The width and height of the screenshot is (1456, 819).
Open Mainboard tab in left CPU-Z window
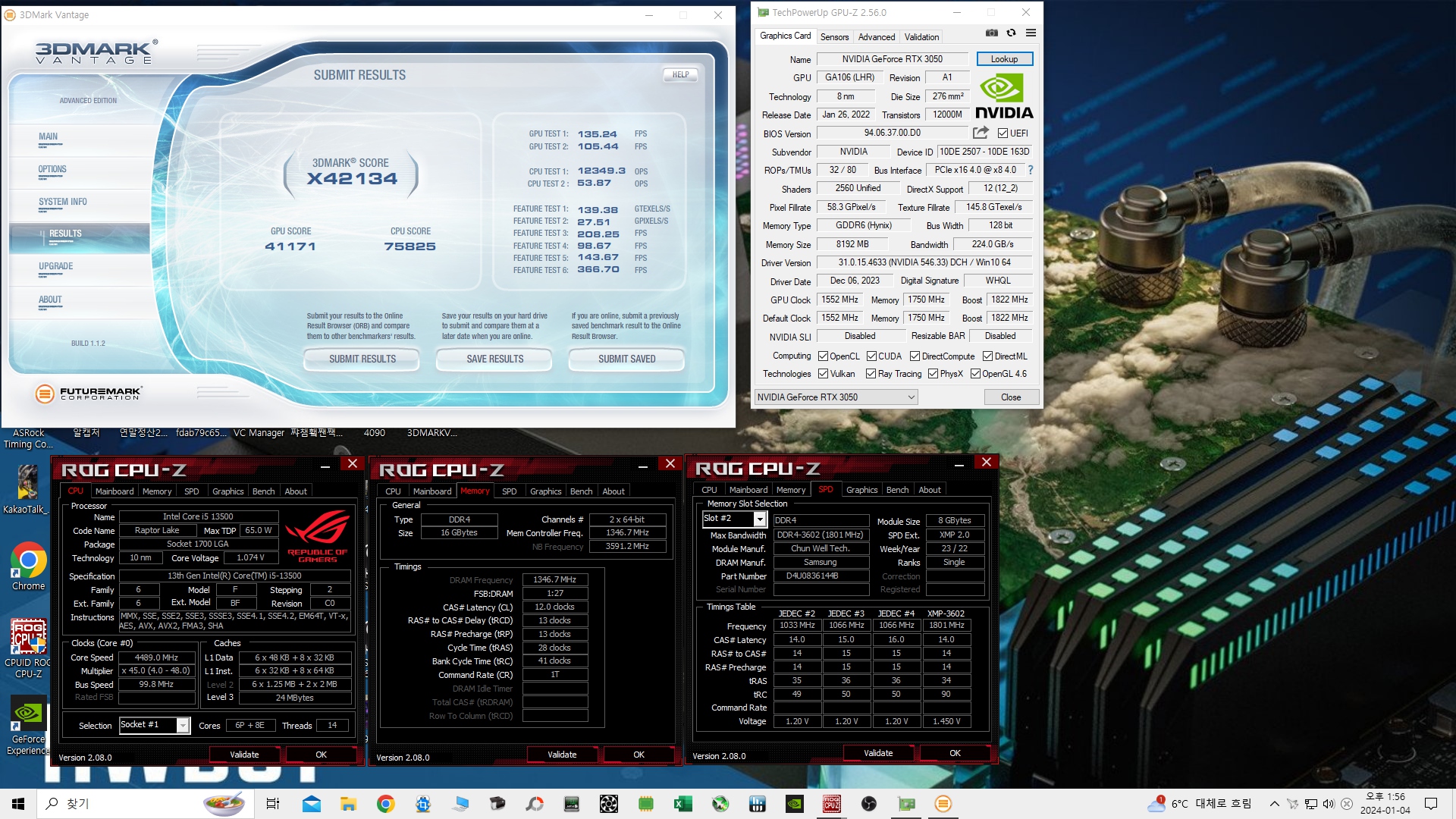[x=115, y=491]
